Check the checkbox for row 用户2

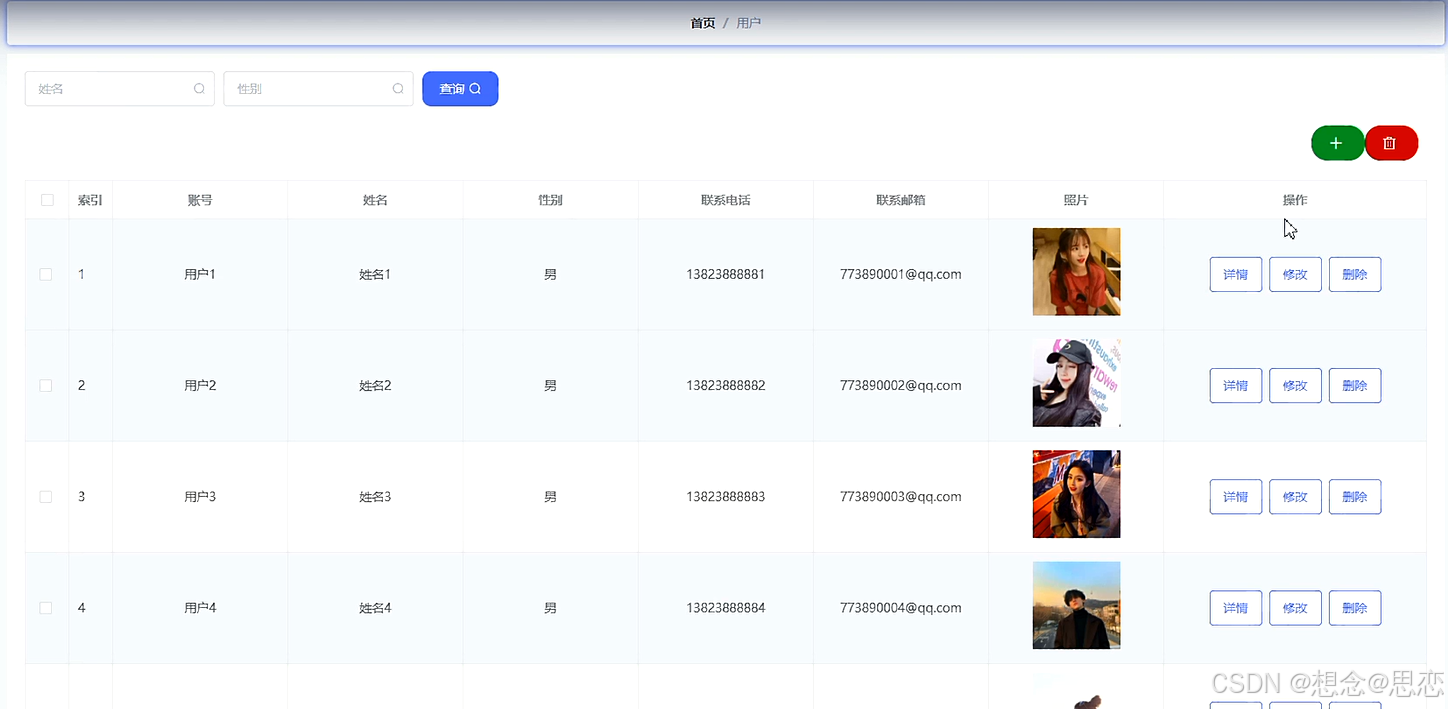click(x=46, y=385)
